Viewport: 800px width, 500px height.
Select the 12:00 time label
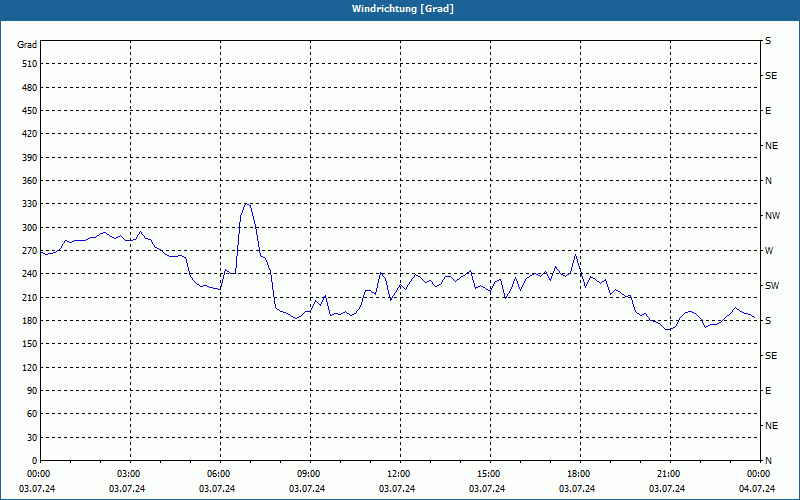coord(397,474)
